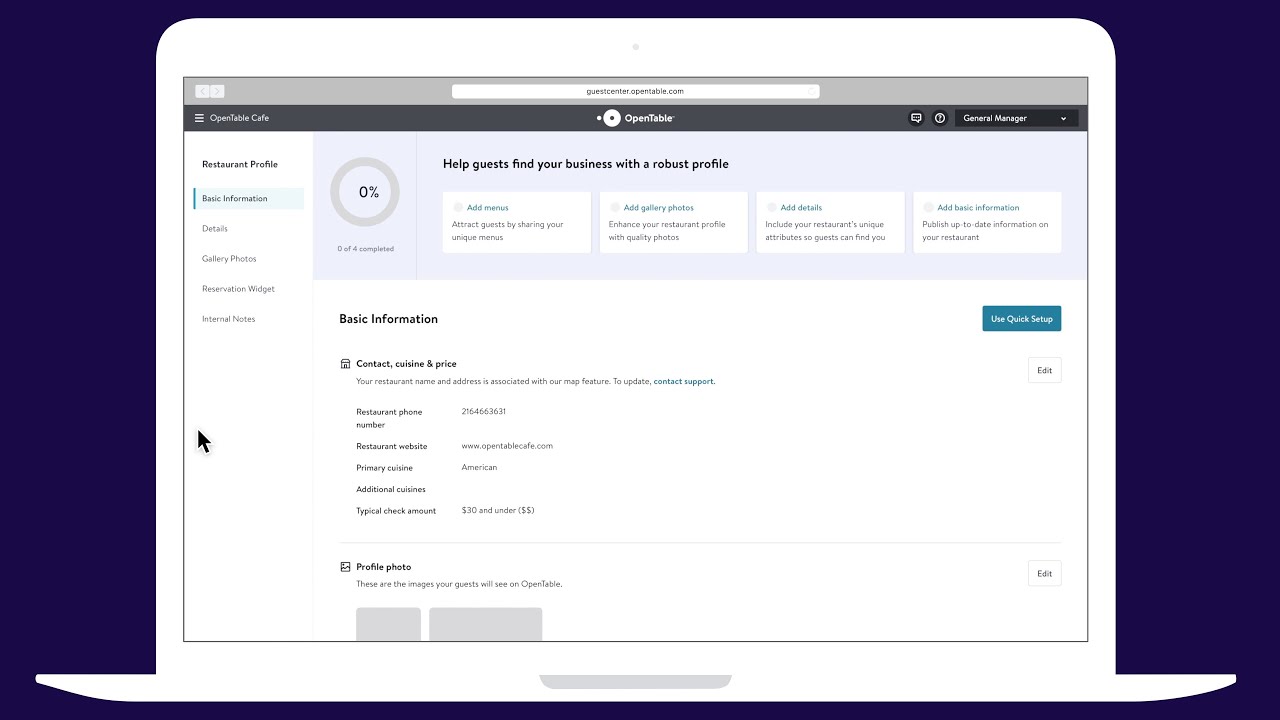Go forward with browser forward arrow
1280x720 pixels.
(x=217, y=91)
